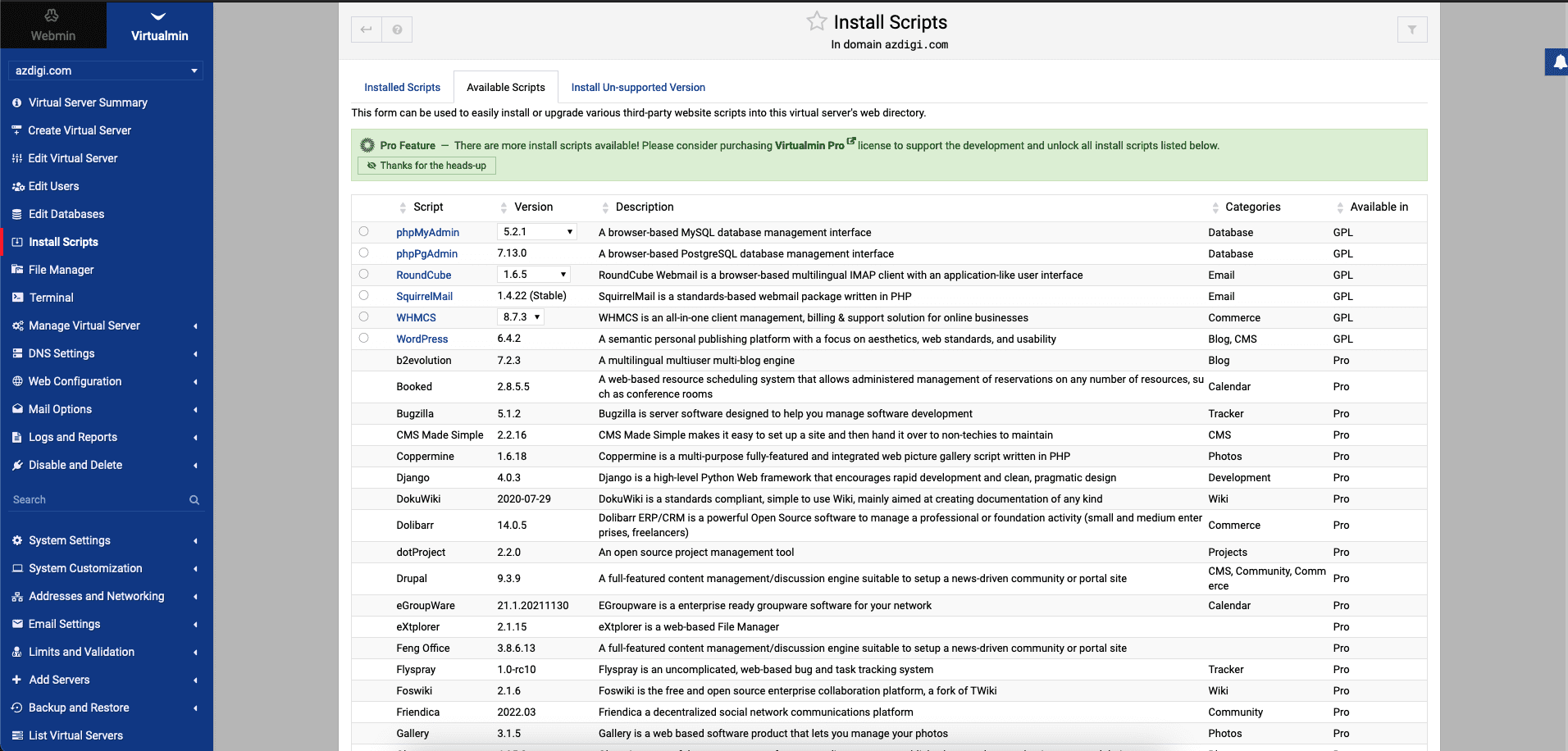Screen dimensions: 1568x751
Task: Dismiss with Thanks for the heads-up button
Action: coord(426,166)
